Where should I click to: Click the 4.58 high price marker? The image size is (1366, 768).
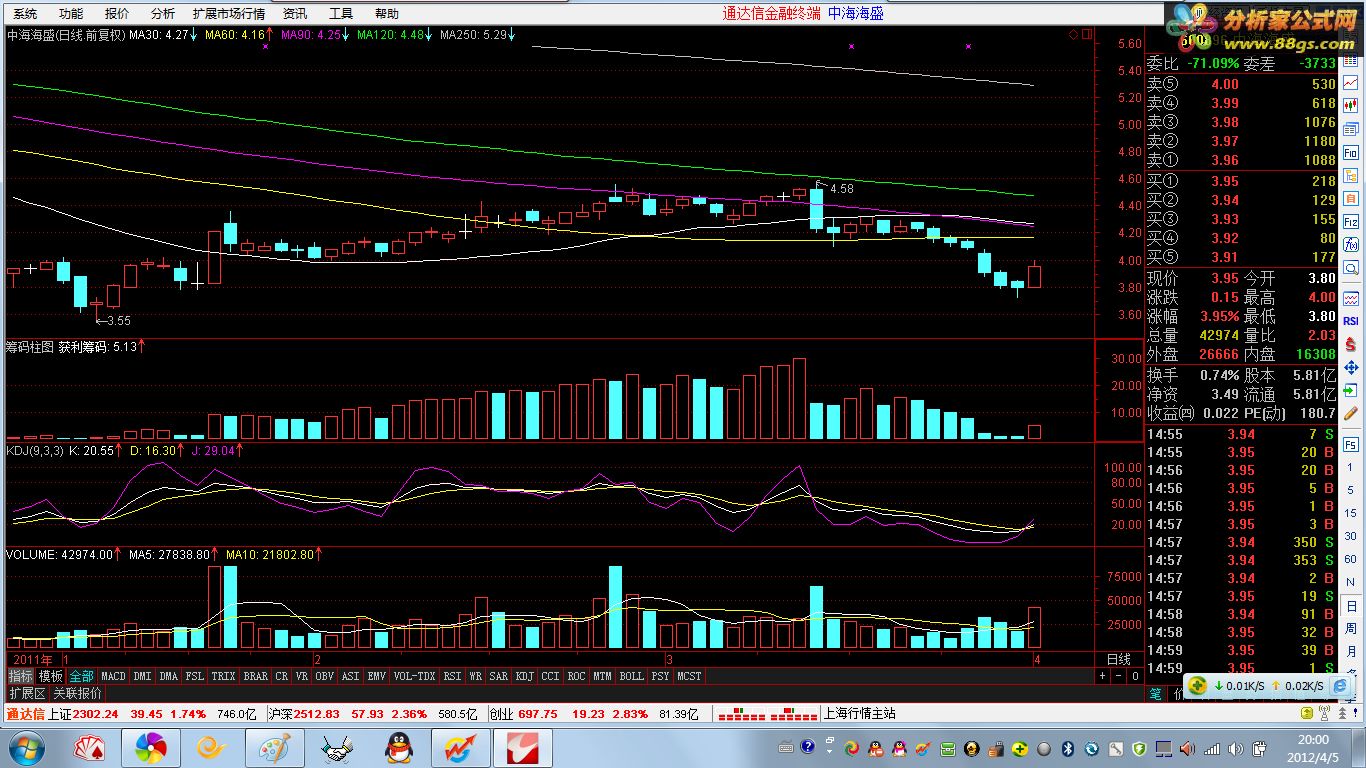(x=841, y=188)
